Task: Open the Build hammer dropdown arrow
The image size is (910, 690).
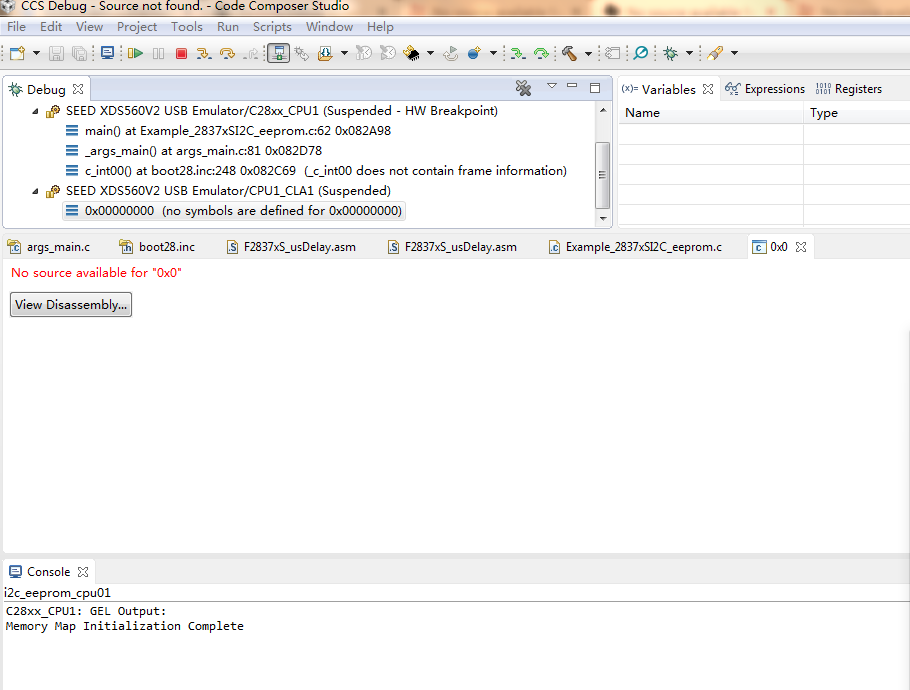Action: [588, 53]
